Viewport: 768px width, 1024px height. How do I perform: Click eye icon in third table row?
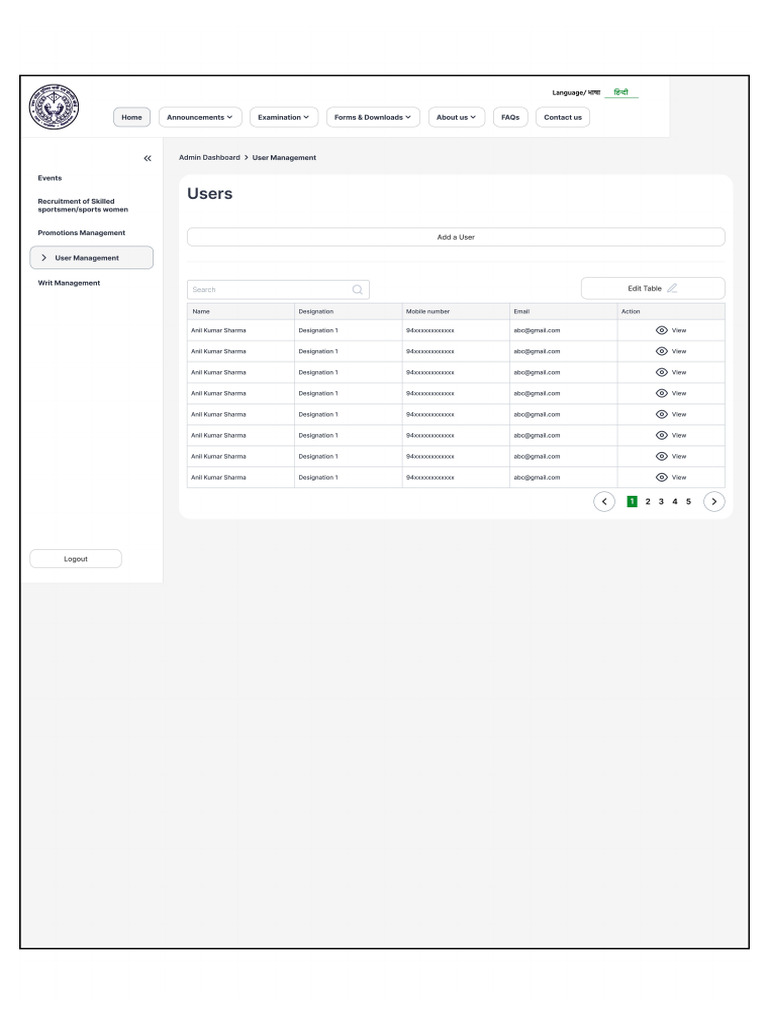[x=662, y=372]
